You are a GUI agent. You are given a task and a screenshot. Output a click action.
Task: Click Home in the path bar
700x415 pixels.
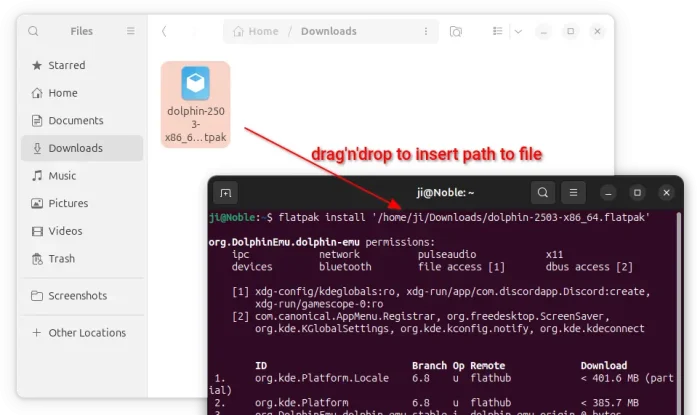pyautogui.click(x=256, y=31)
